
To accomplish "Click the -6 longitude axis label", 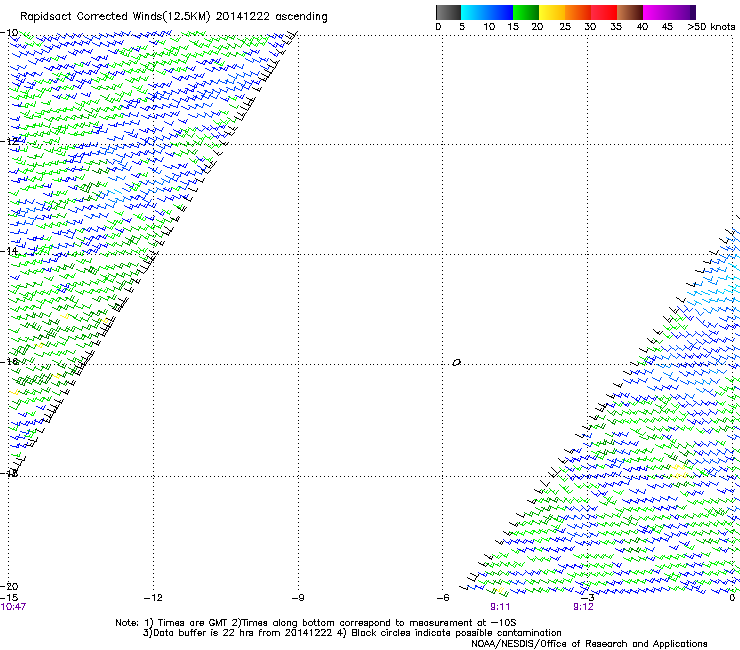I will 443,598.
